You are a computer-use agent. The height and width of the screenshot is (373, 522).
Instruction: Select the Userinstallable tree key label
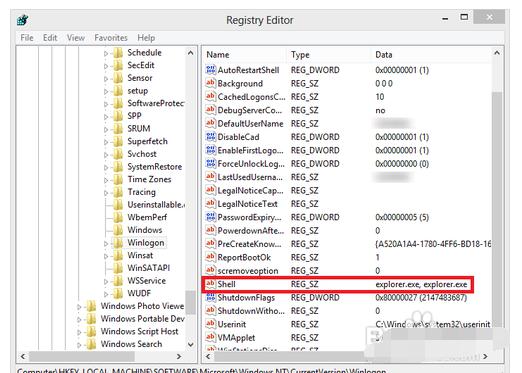point(156,205)
